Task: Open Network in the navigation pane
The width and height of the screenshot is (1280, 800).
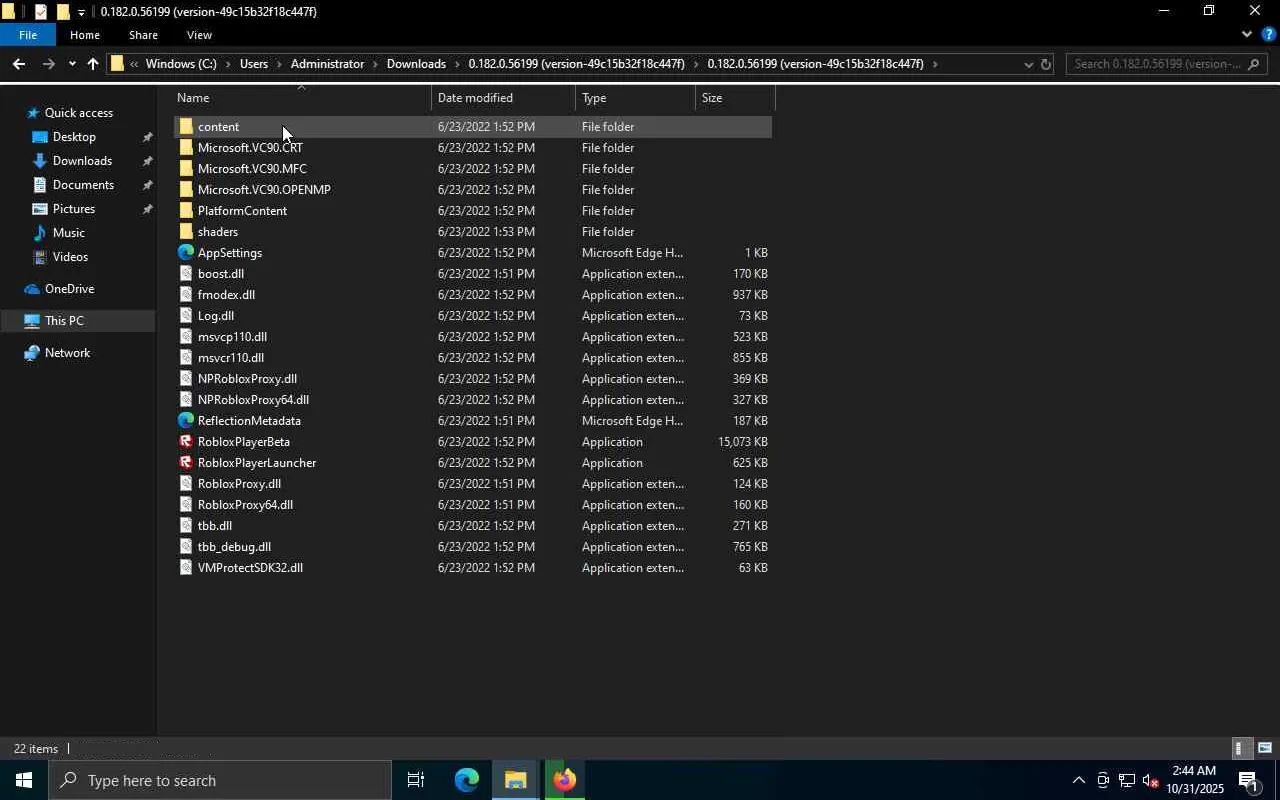Action: (67, 353)
